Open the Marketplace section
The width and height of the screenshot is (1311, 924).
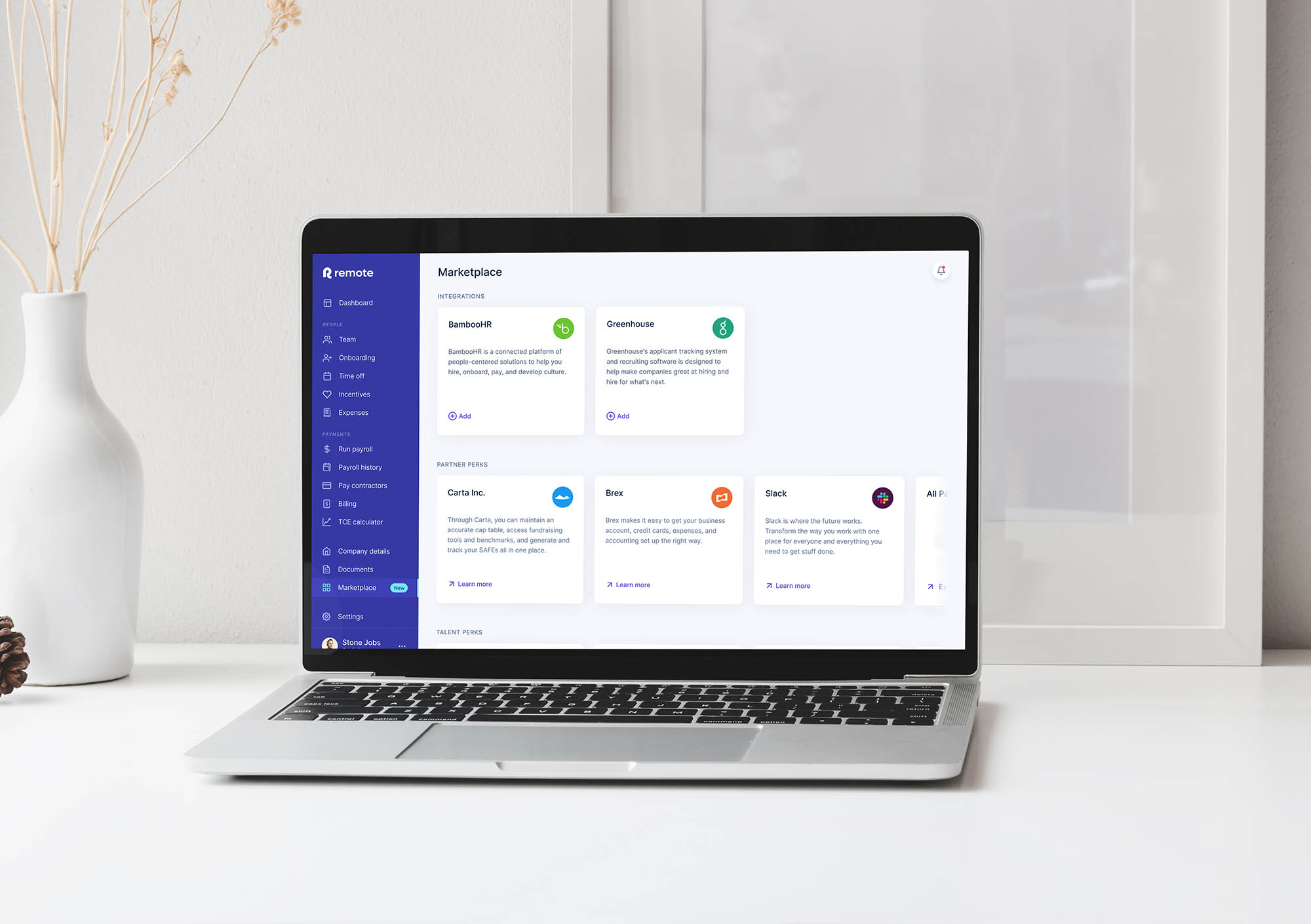click(x=357, y=587)
